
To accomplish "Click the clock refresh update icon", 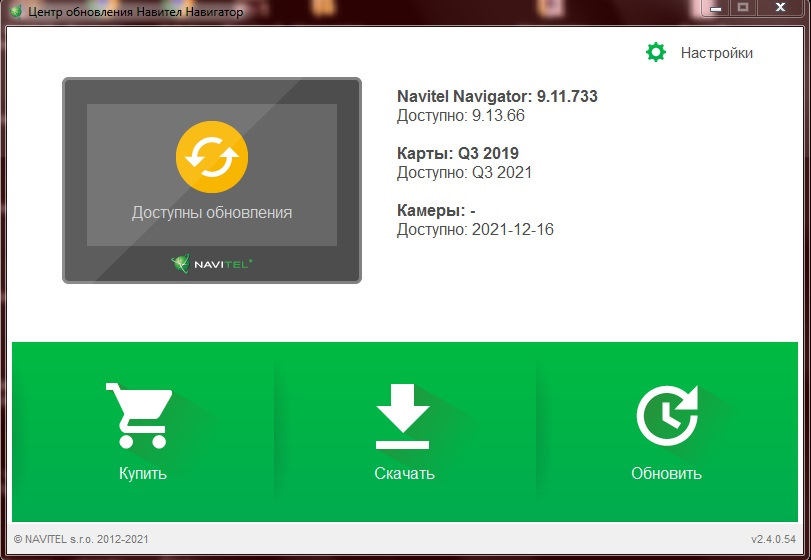I will 667,415.
